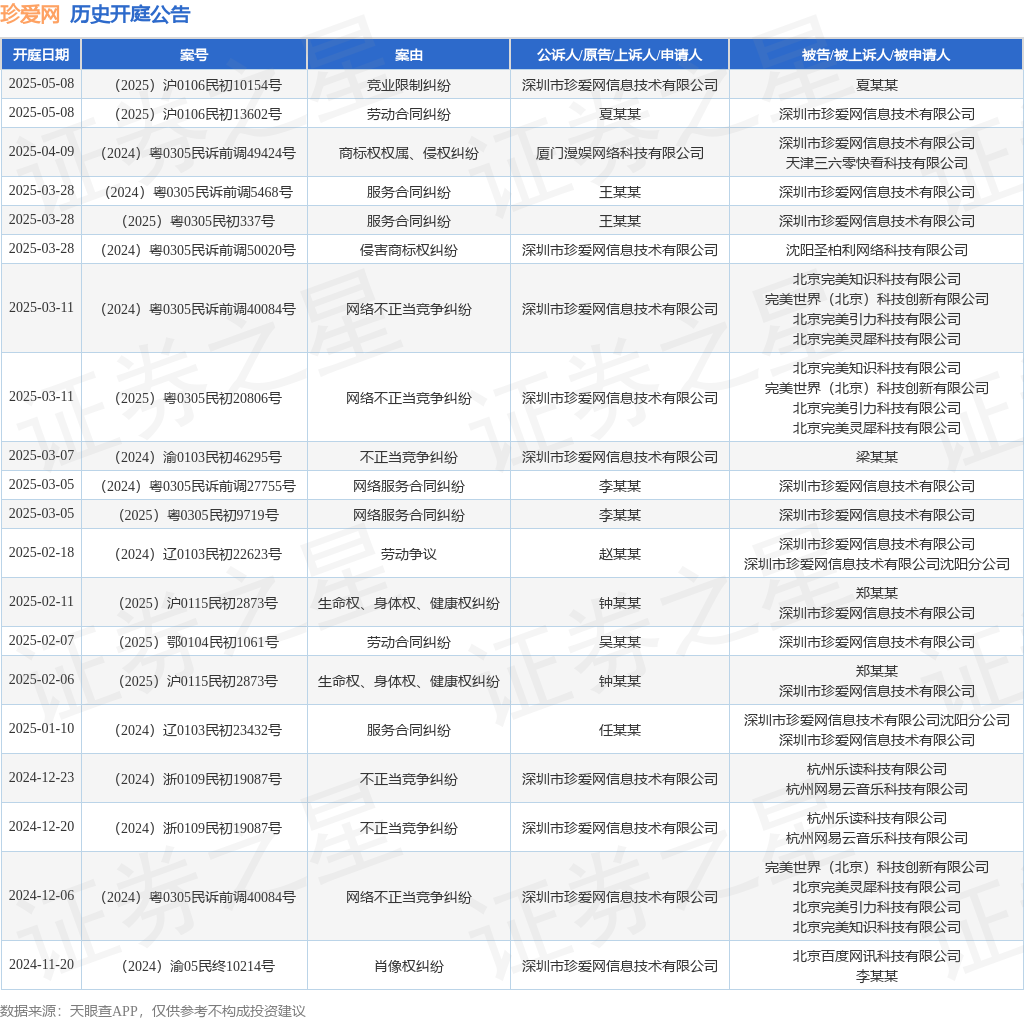Click defendant 夏某某 in the 竞业限制纠纷 row
The width and height of the screenshot is (1024, 1020).
point(876,85)
